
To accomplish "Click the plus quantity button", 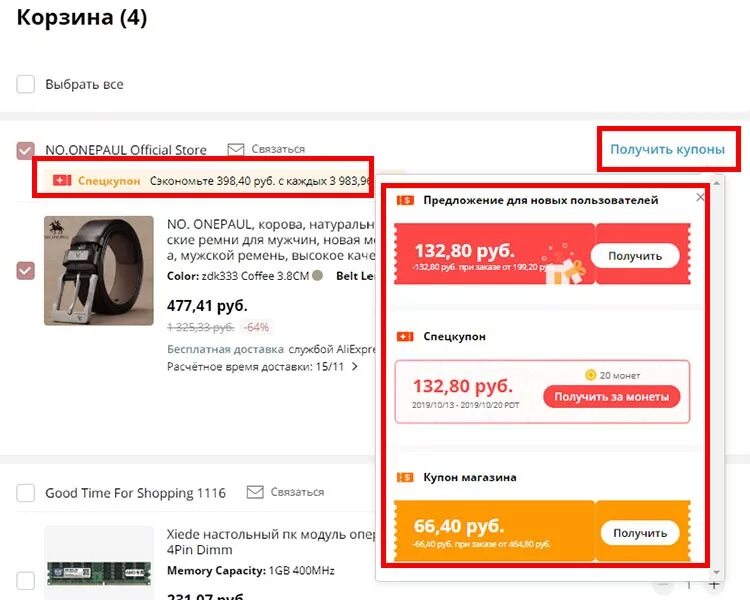I will (713, 584).
